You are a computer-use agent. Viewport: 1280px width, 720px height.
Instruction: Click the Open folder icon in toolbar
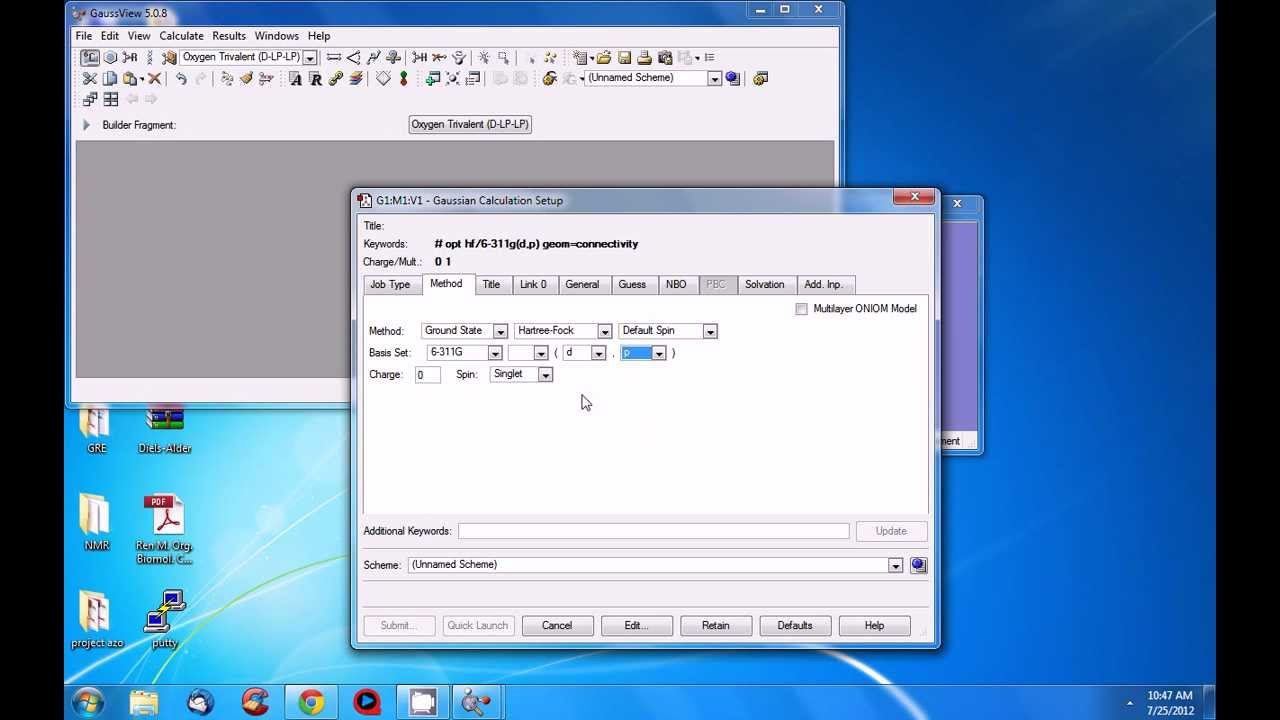603,57
